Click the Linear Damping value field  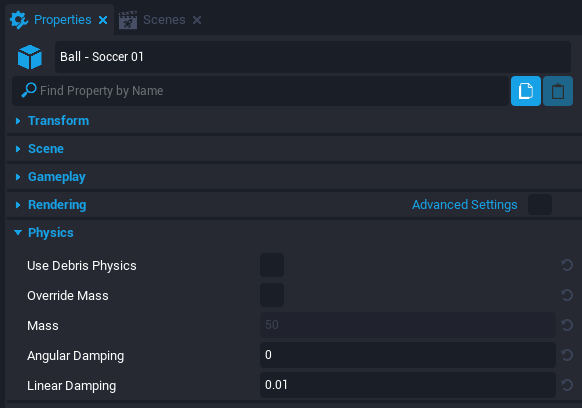tap(408, 385)
